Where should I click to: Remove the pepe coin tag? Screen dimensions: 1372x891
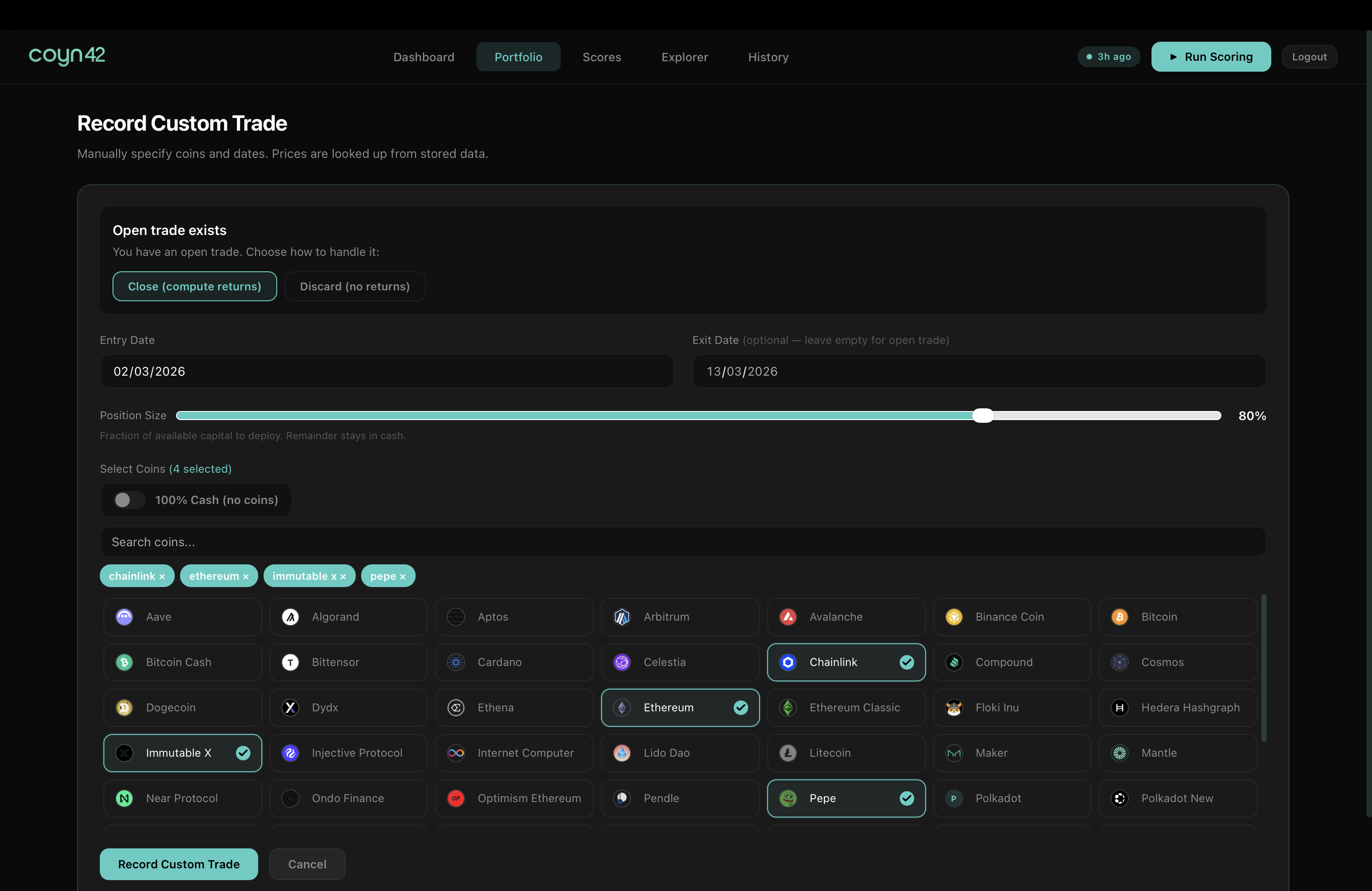coord(403,576)
